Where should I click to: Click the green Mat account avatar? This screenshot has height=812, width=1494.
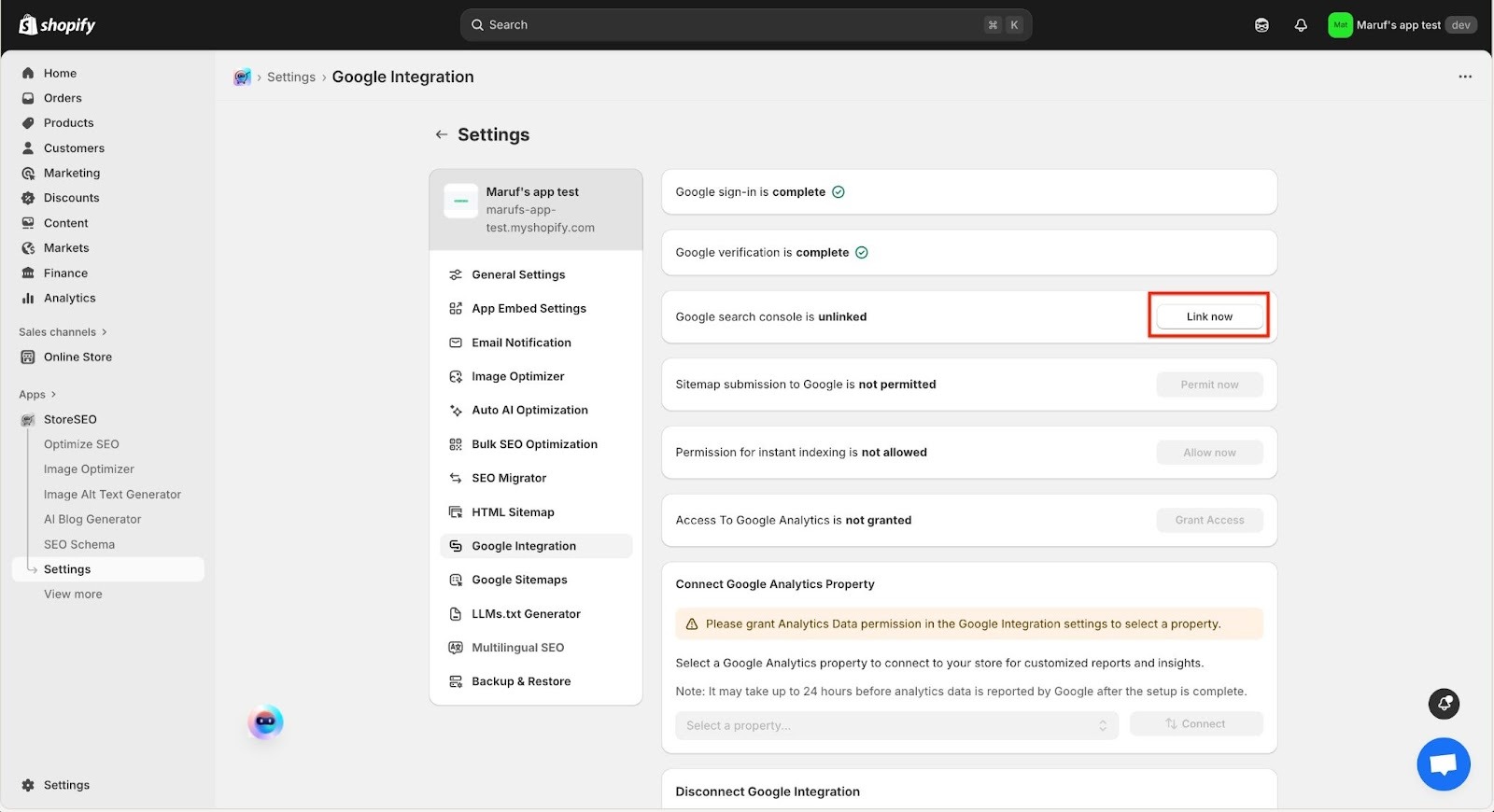click(x=1340, y=25)
